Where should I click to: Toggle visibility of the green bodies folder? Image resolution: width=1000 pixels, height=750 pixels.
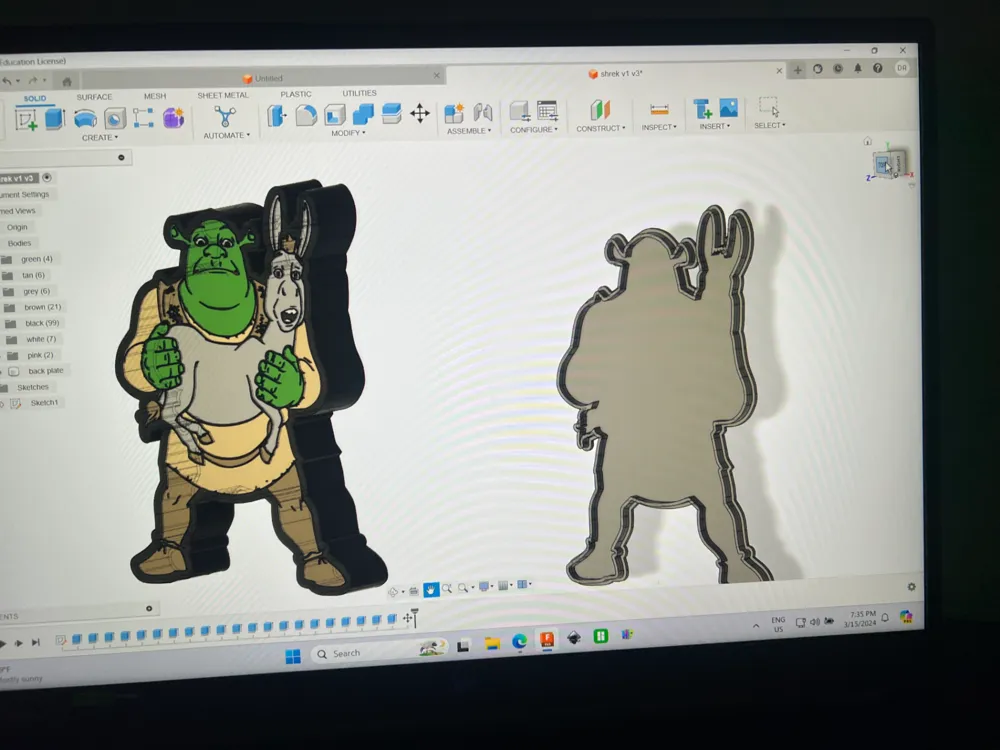5,258
